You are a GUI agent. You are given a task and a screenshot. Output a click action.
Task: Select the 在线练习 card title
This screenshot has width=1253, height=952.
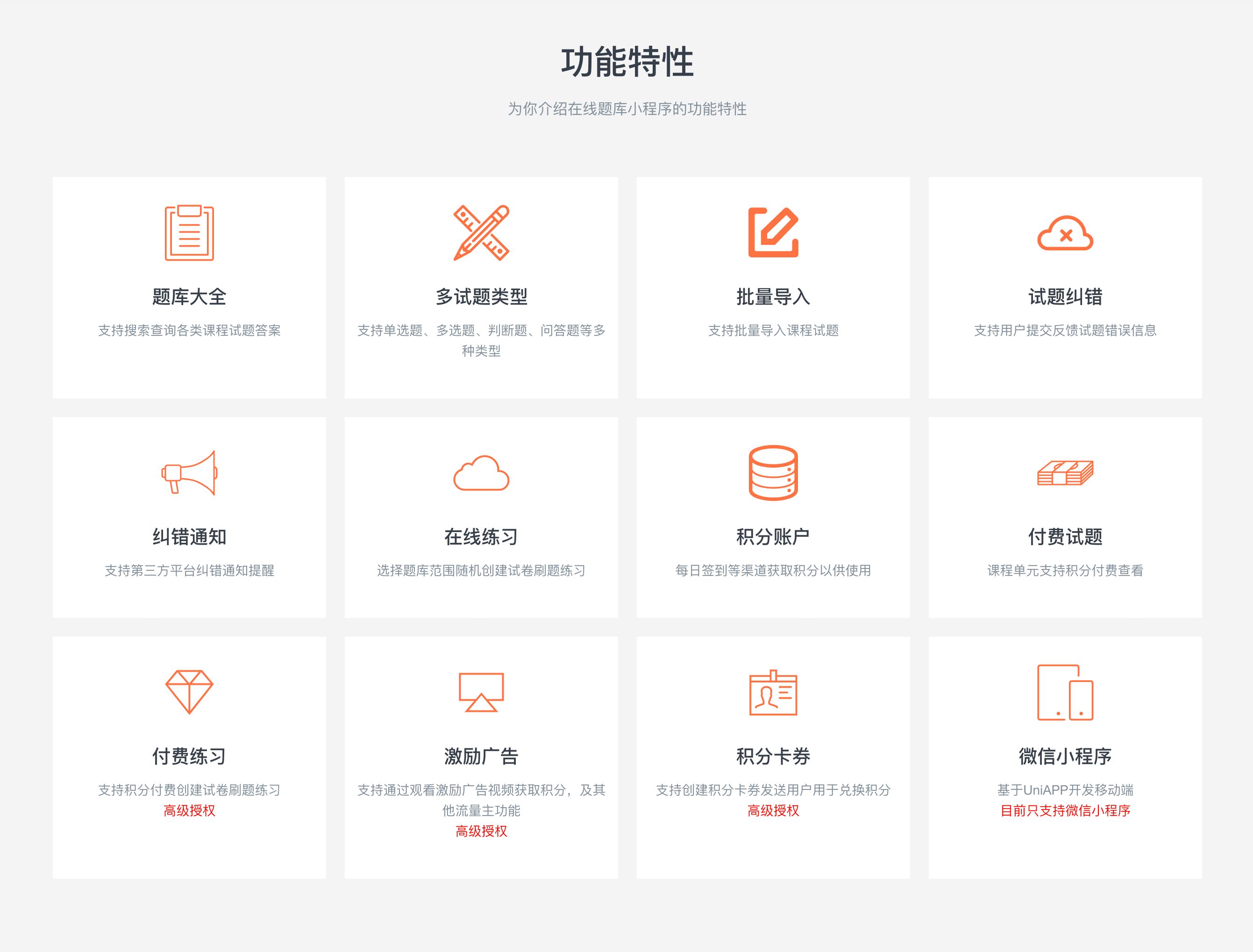pos(481,536)
